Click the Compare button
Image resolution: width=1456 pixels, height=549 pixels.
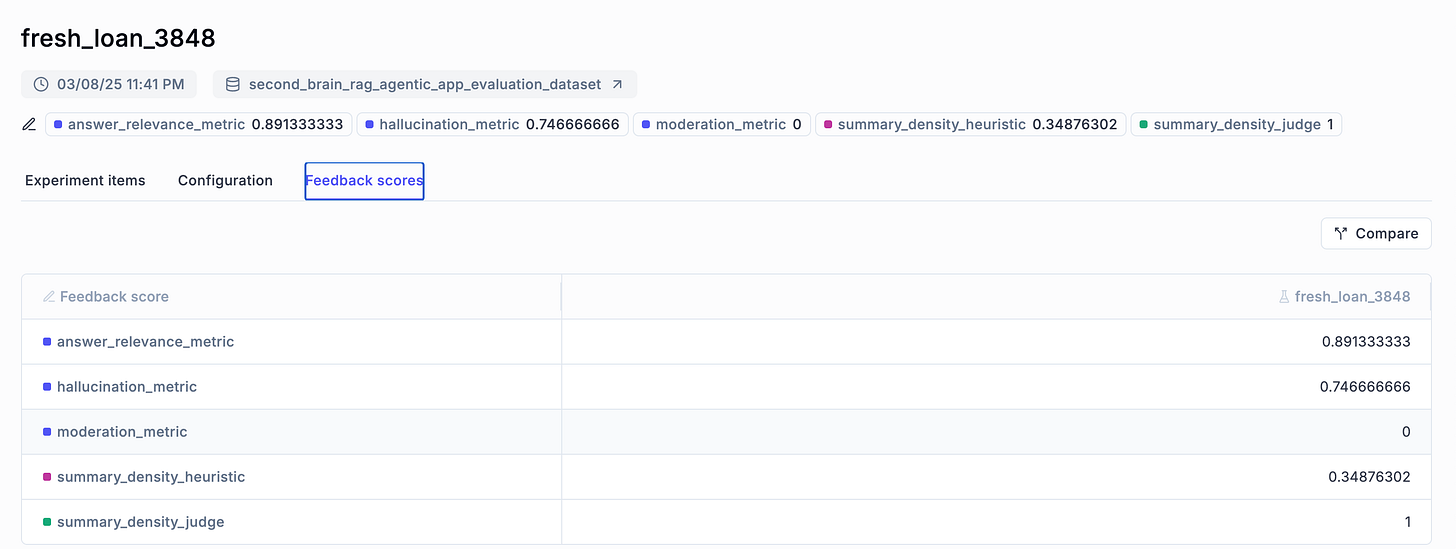coord(1376,233)
